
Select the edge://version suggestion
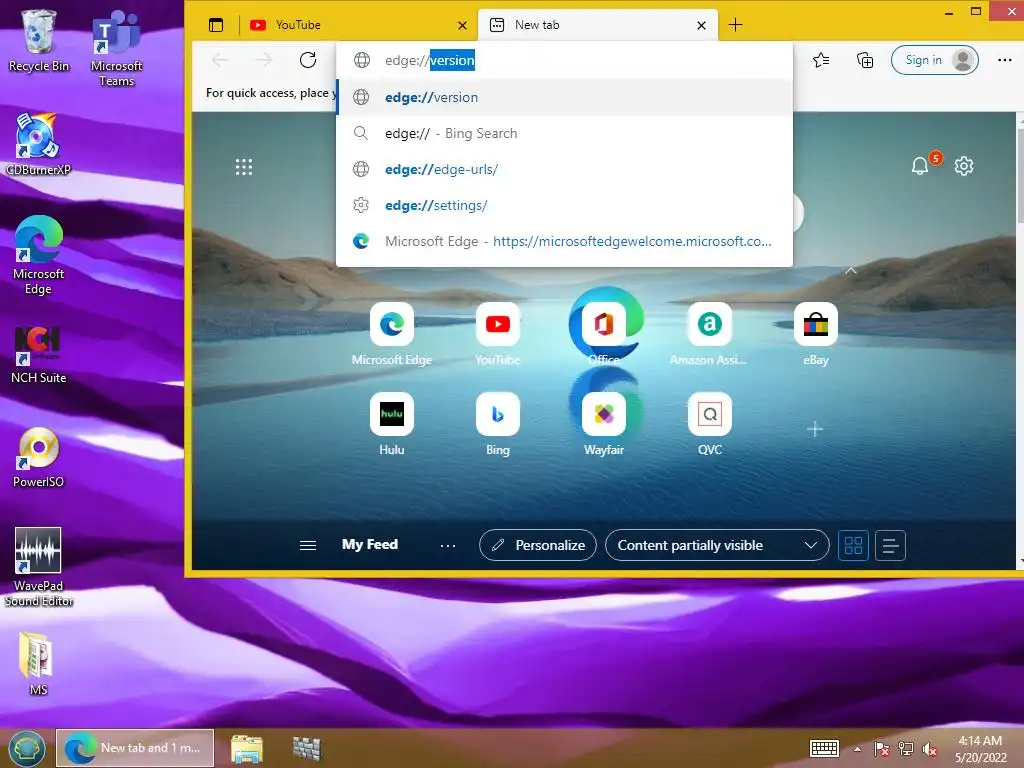coord(564,97)
